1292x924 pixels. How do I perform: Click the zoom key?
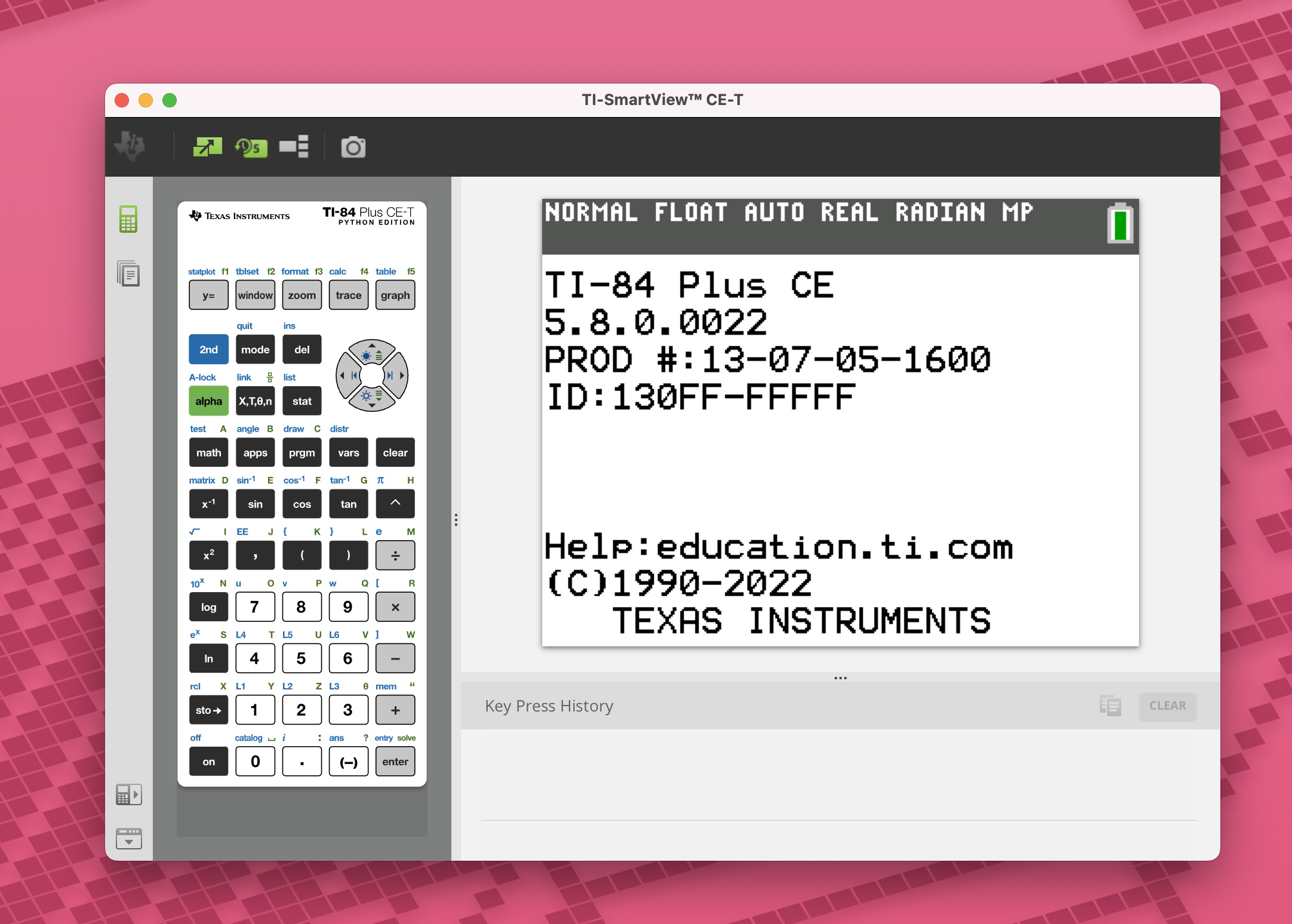pyautogui.click(x=302, y=295)
